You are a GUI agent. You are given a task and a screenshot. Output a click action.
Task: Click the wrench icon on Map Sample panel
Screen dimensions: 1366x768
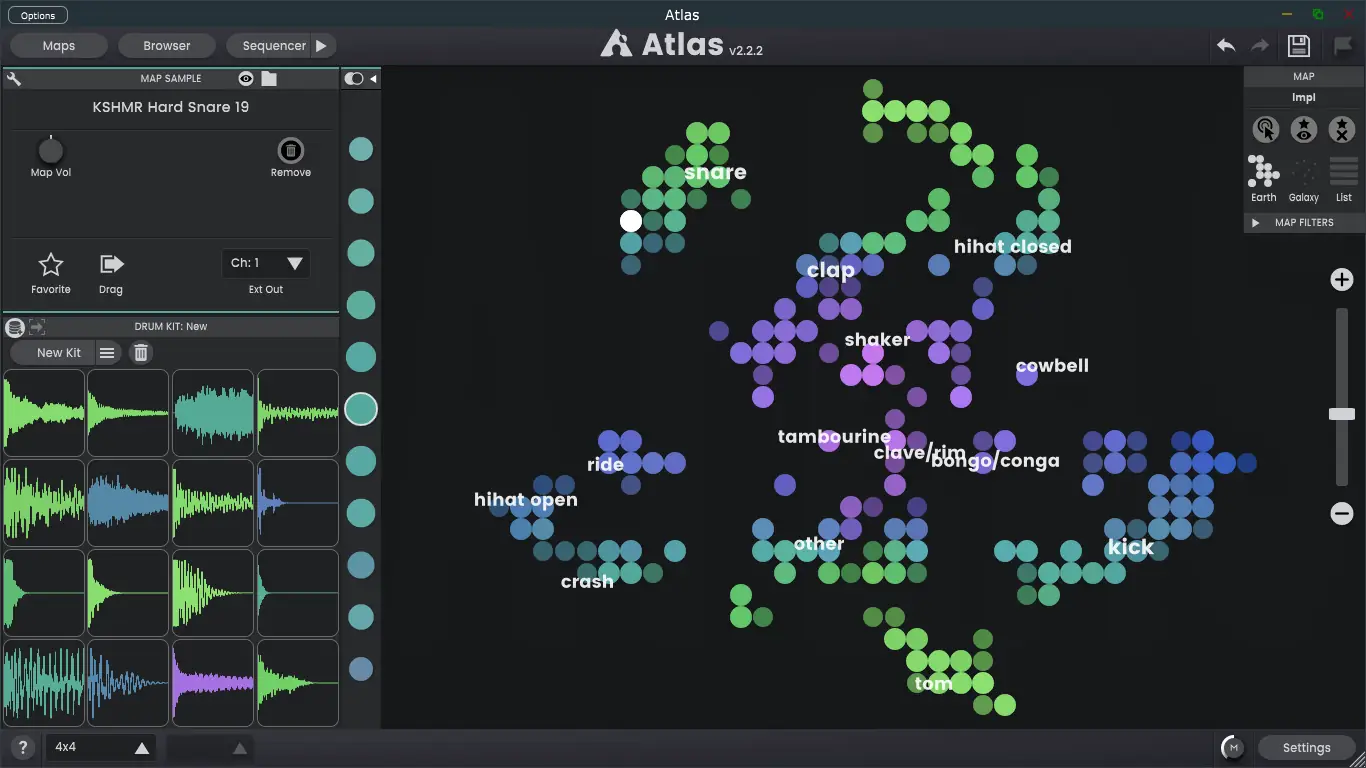click(x=14, y=78)
